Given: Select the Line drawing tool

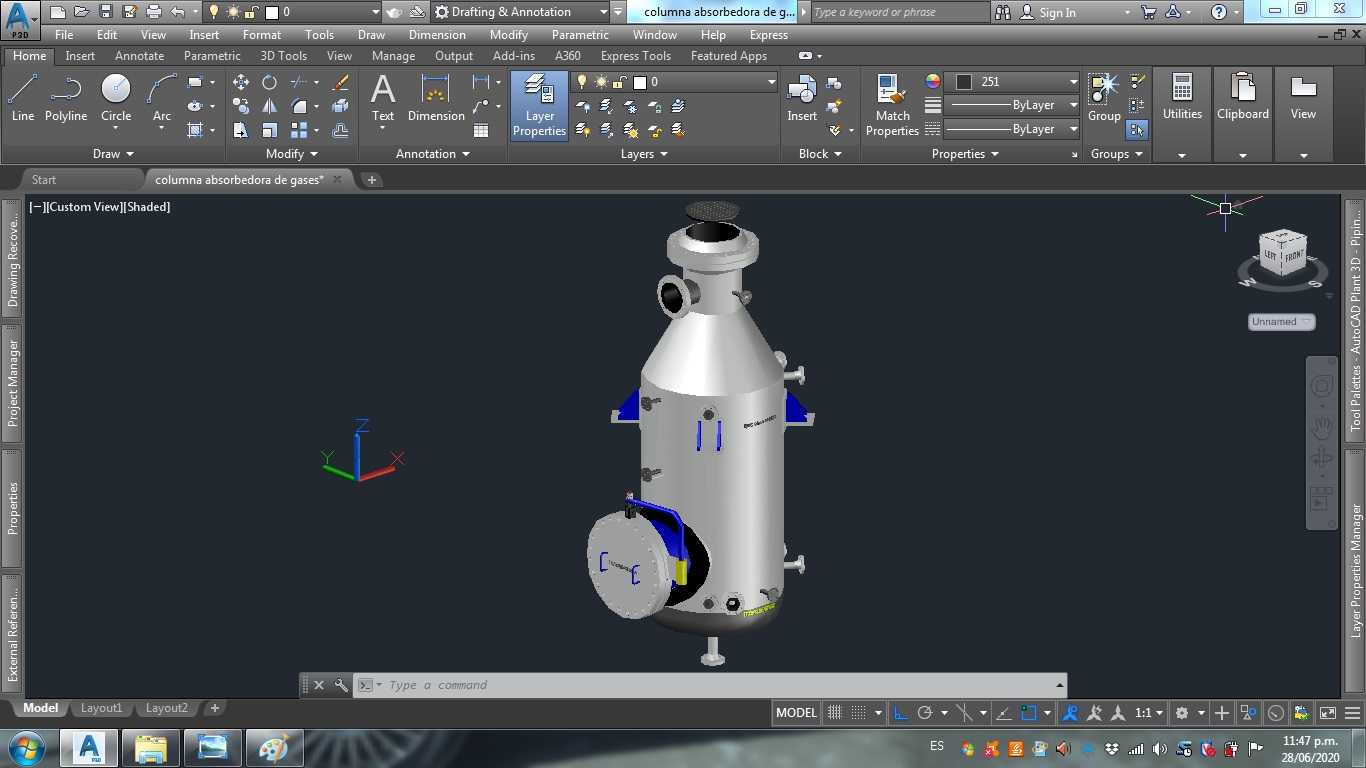Looking at the screenshot, I should [22, 98].
